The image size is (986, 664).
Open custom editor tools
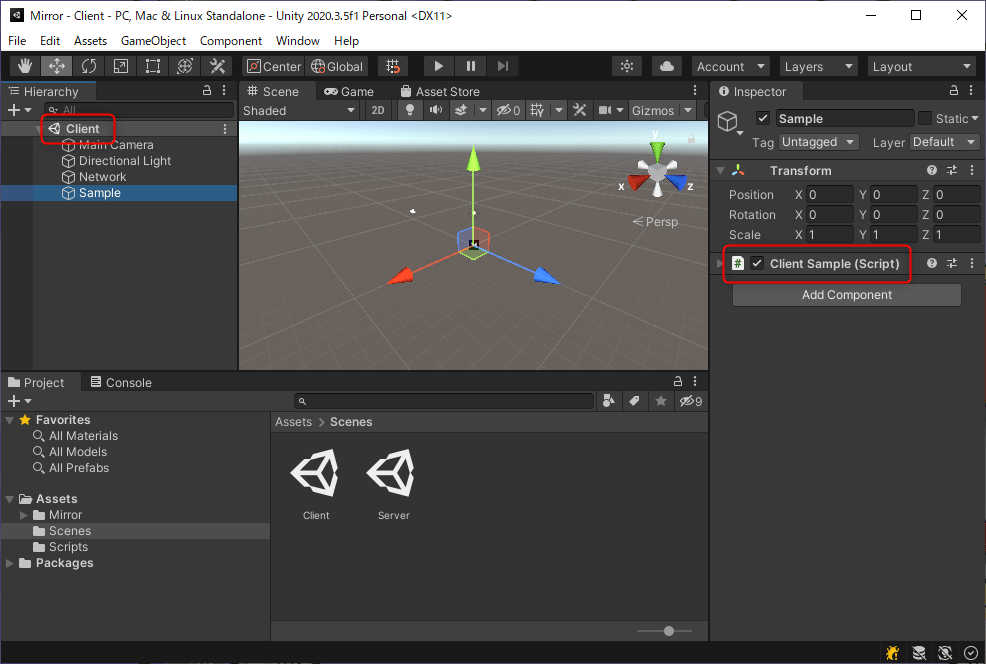[x=217, y=66]
